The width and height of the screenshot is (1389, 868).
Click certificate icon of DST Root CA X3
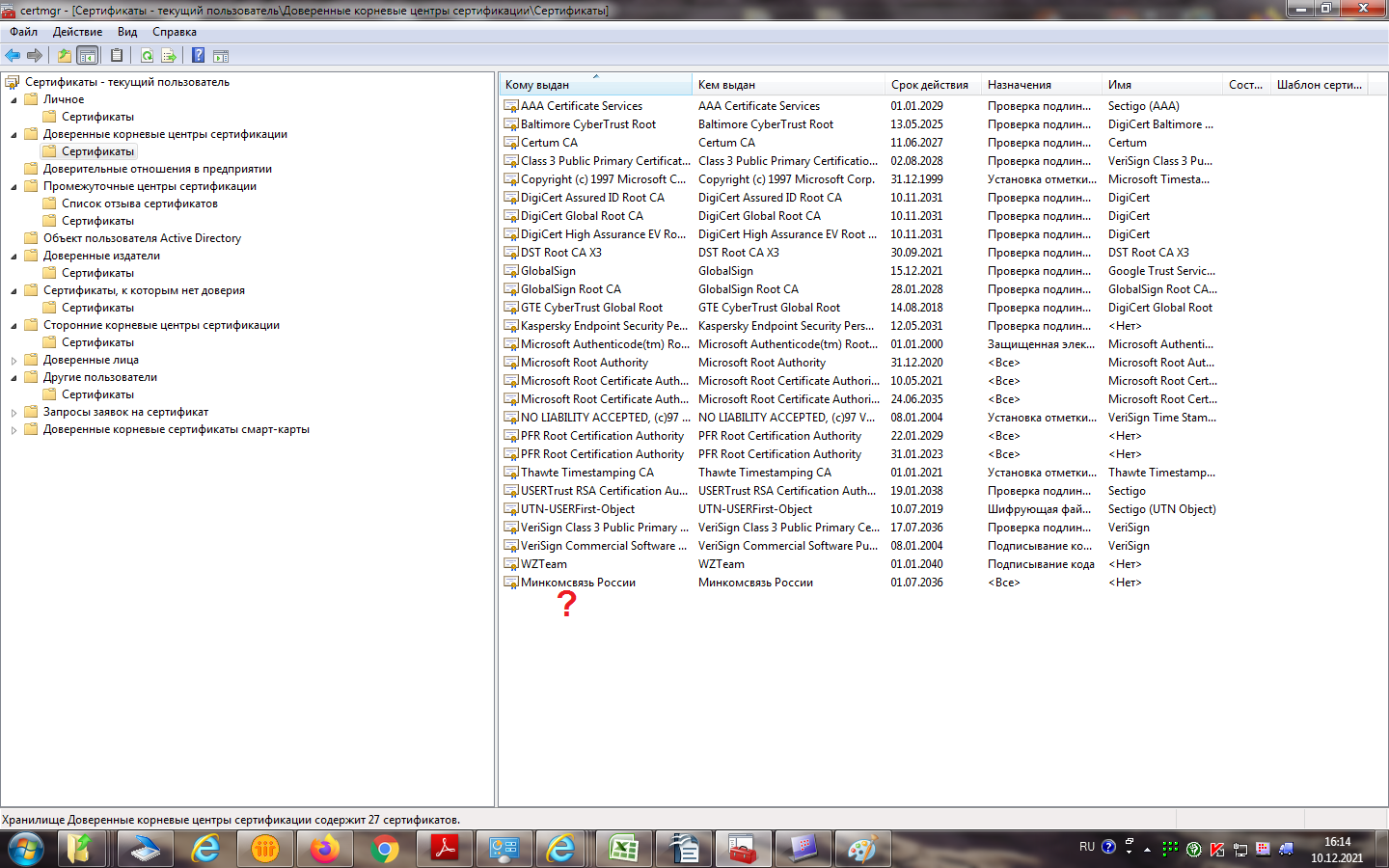click(511, 253)
